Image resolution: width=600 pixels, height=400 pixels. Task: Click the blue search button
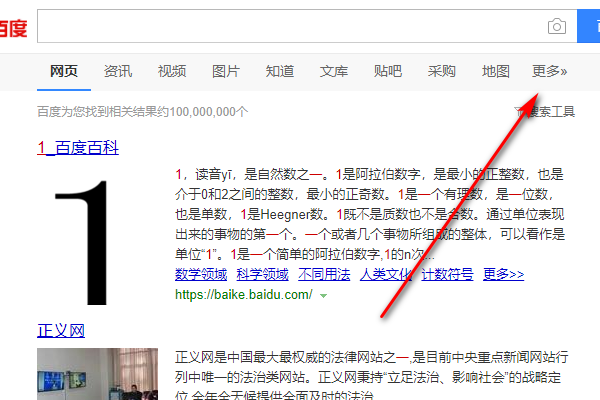point(589,26)
